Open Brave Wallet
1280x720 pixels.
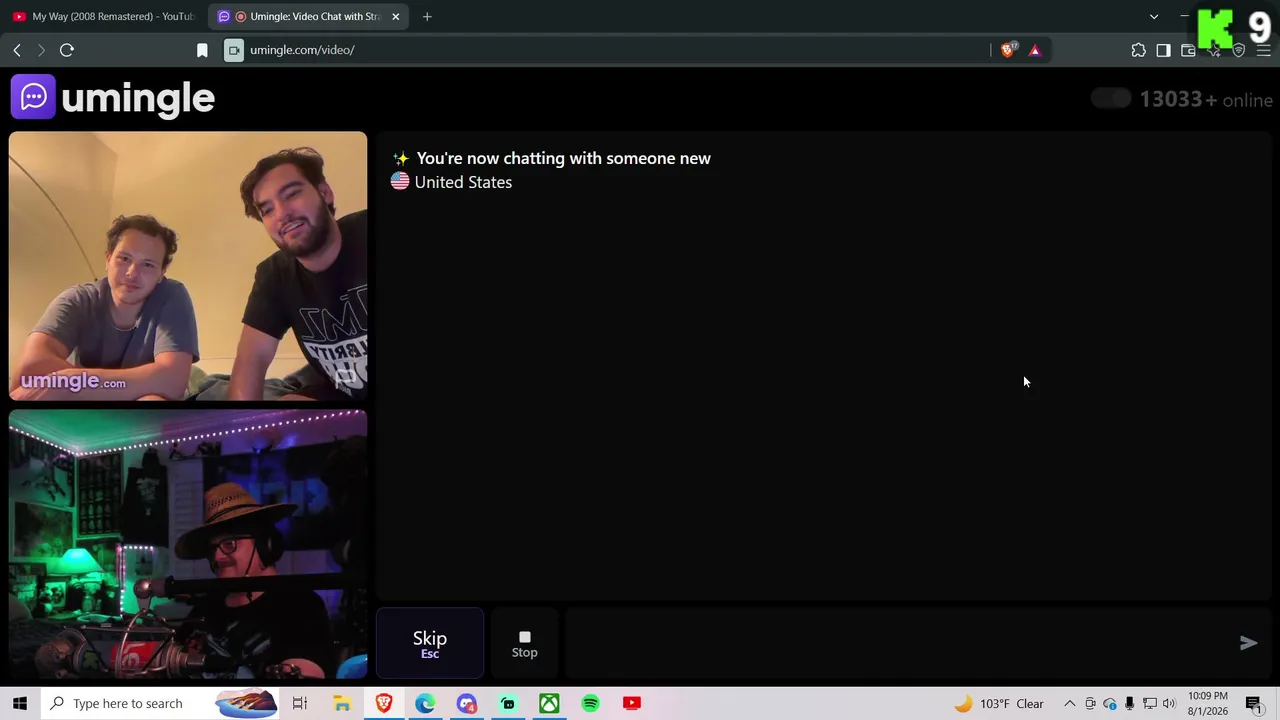pyautogui.click(x=1188, y=50)
